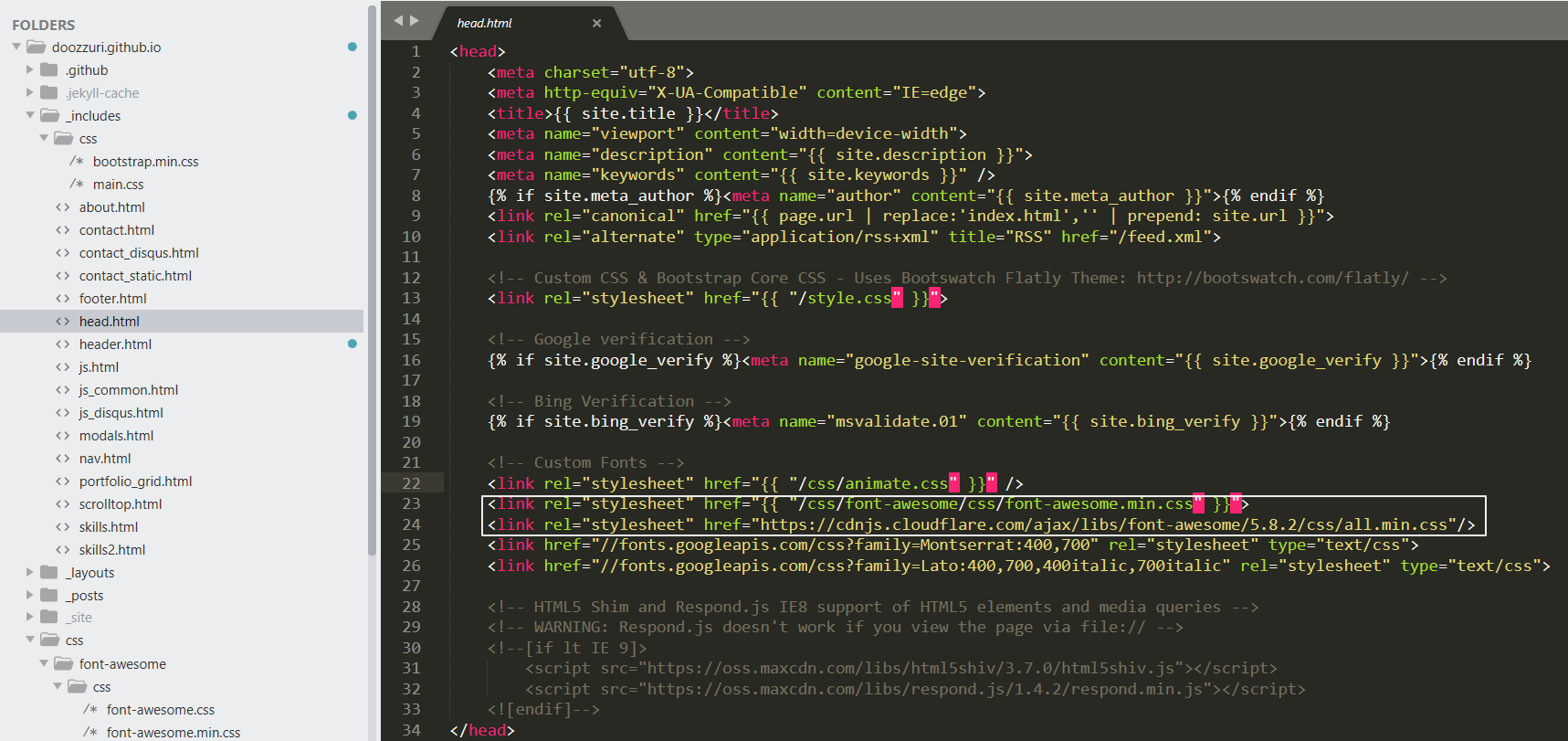Open nav.html file
The height and width of the screenshot is (741, 1568).
[105, 459]
